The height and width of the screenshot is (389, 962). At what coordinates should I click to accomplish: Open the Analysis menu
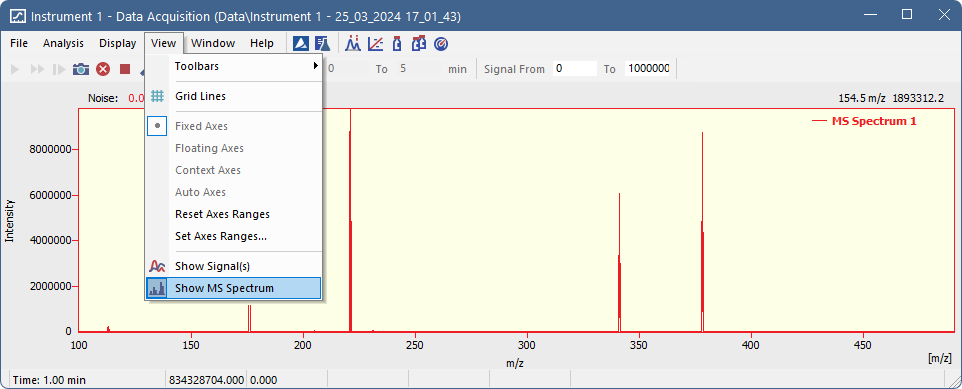click(63, 44)
